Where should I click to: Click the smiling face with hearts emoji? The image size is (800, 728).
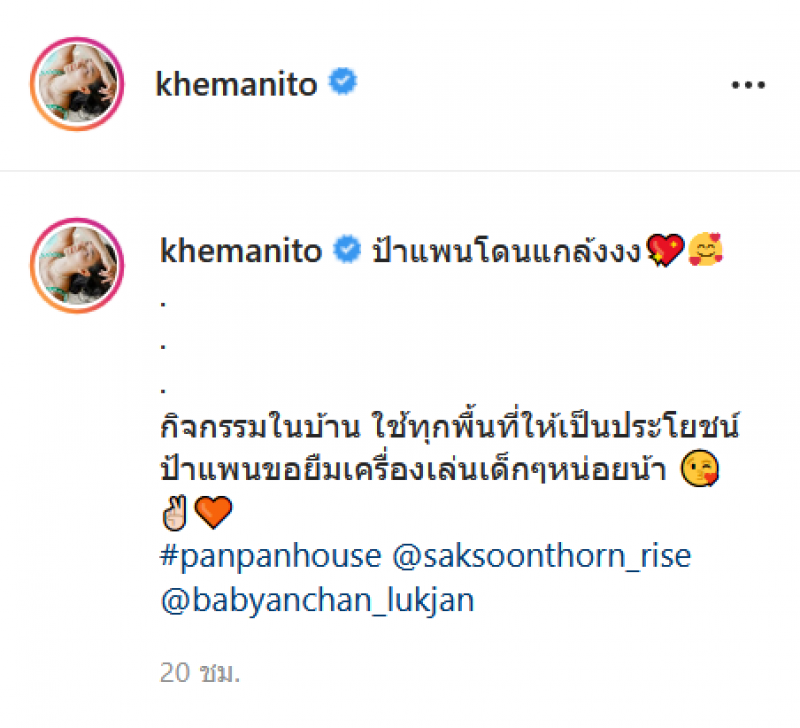point(705,249)
